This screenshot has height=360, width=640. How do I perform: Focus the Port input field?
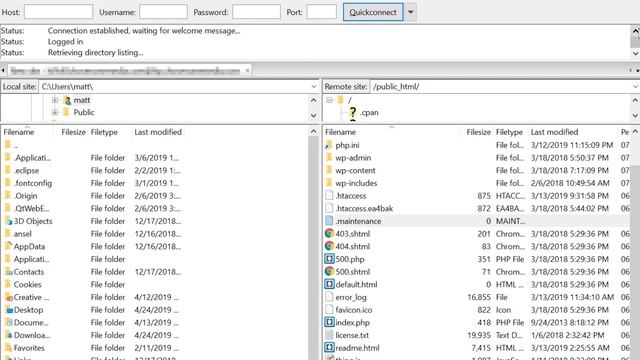point(322,12)
